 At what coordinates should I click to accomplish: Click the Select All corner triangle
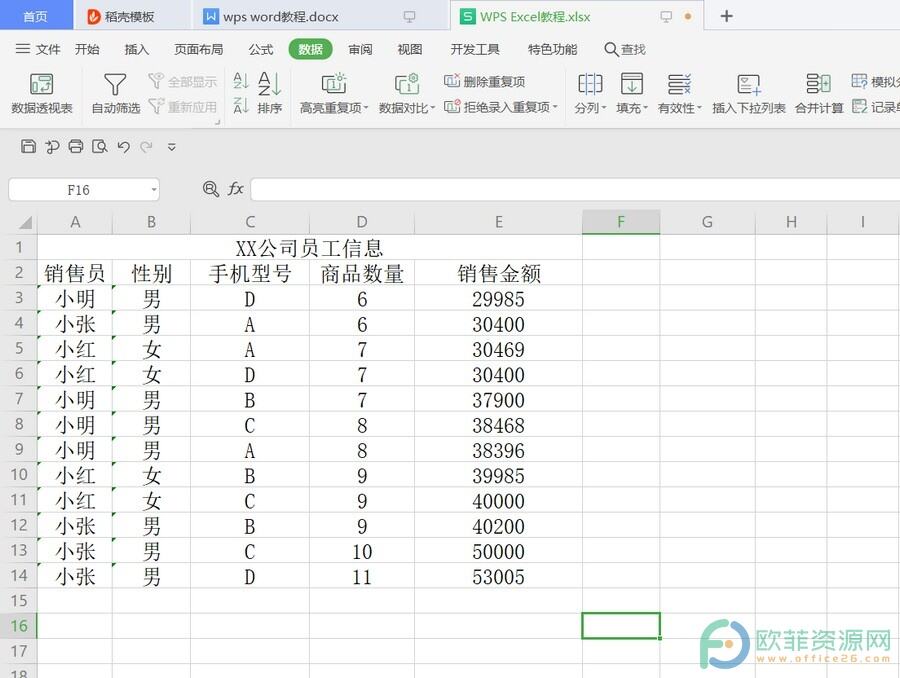[x=25, y=223]
